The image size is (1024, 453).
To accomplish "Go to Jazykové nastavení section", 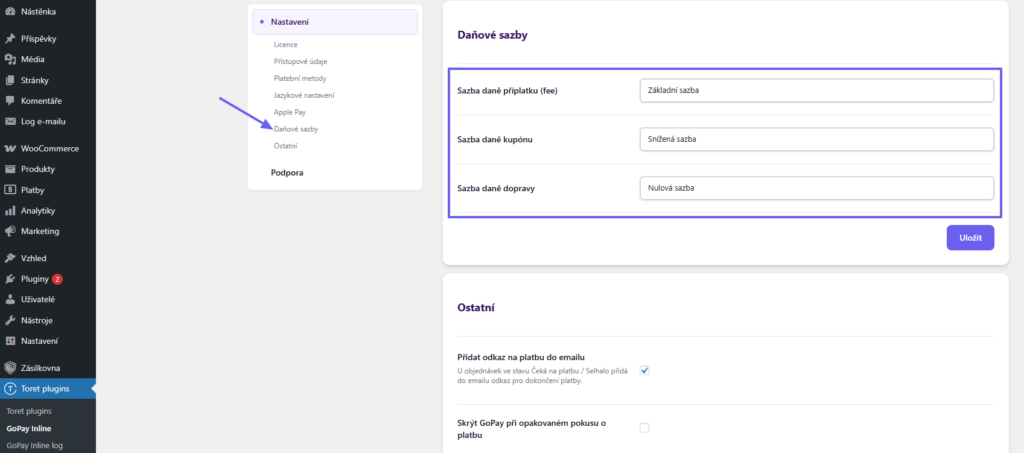I will click(304, 95).
